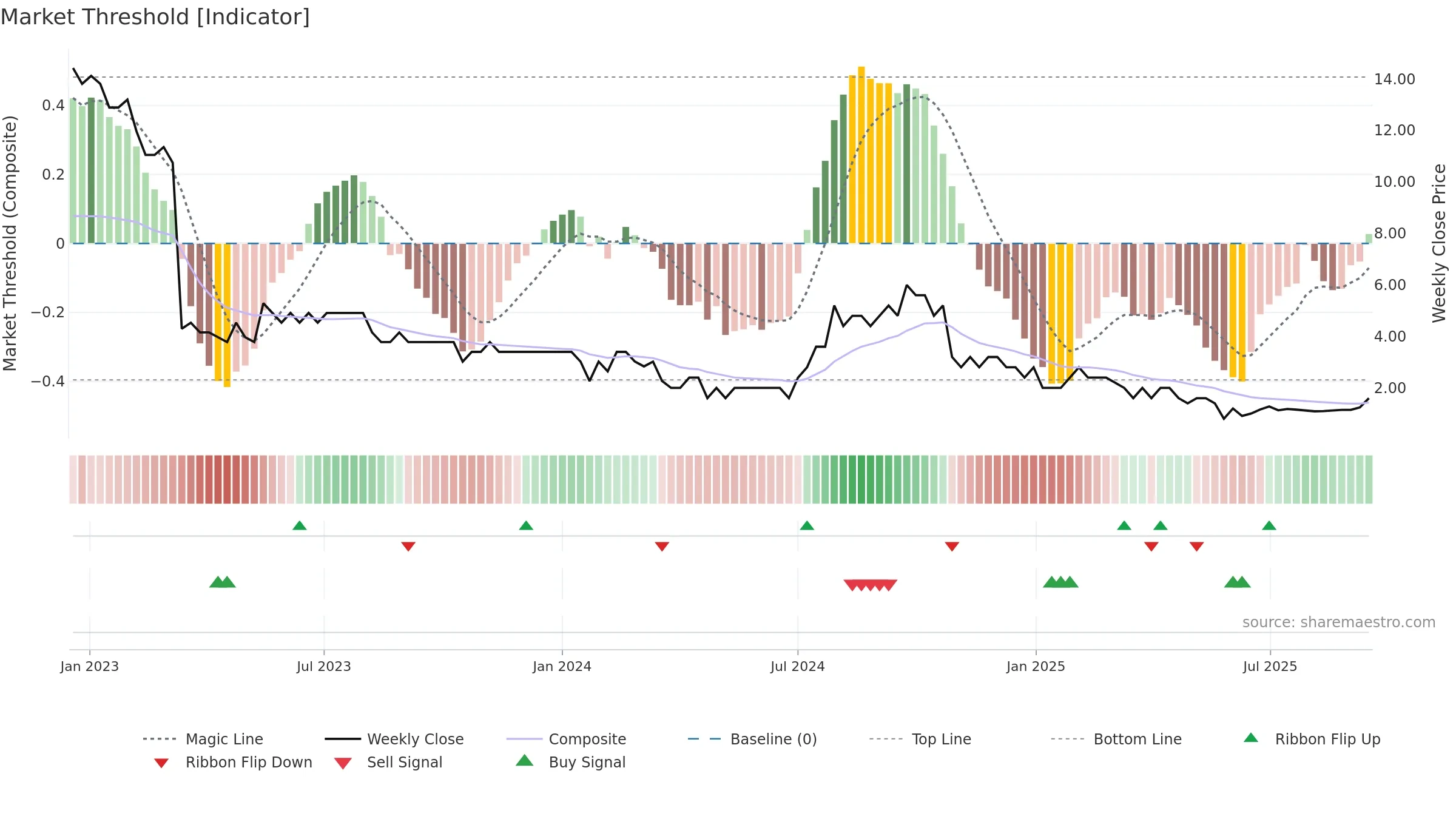Click the Jan 2025 x-axis label
This screenshot has height=819, width=1456.
coord(1036,667)
